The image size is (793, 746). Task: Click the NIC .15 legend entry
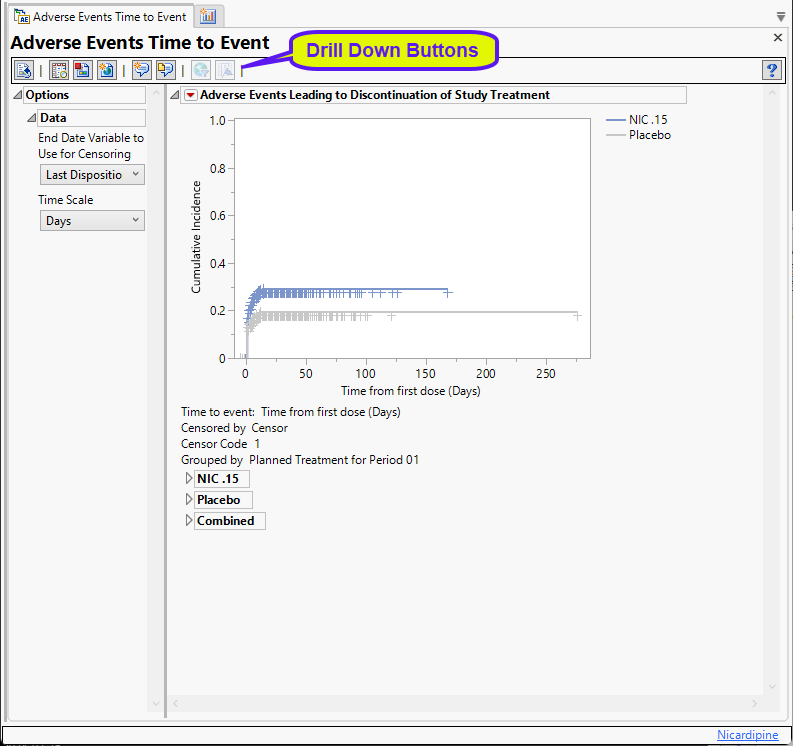[x=637, y=120]
